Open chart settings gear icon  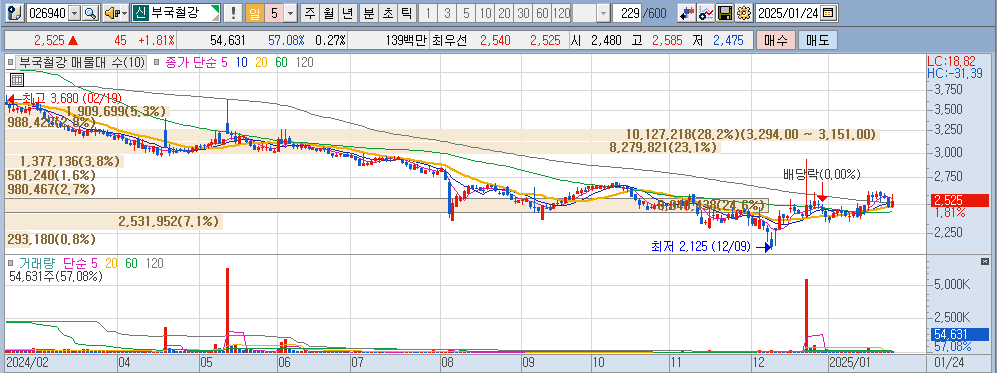(743, 13)
